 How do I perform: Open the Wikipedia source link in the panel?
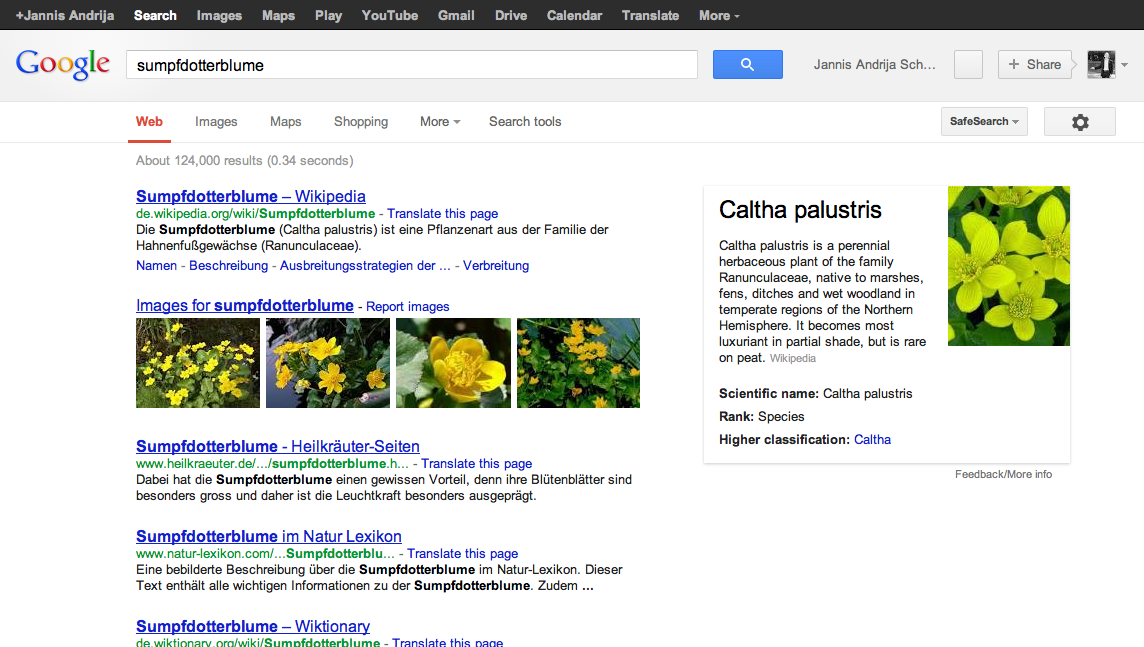coord(792,358)
